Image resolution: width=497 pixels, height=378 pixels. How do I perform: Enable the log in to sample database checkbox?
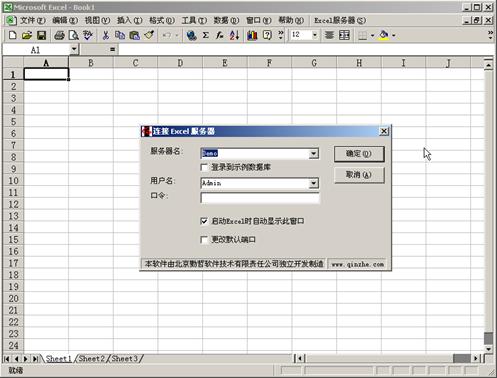pyautogui.click(x=204, y=167)
